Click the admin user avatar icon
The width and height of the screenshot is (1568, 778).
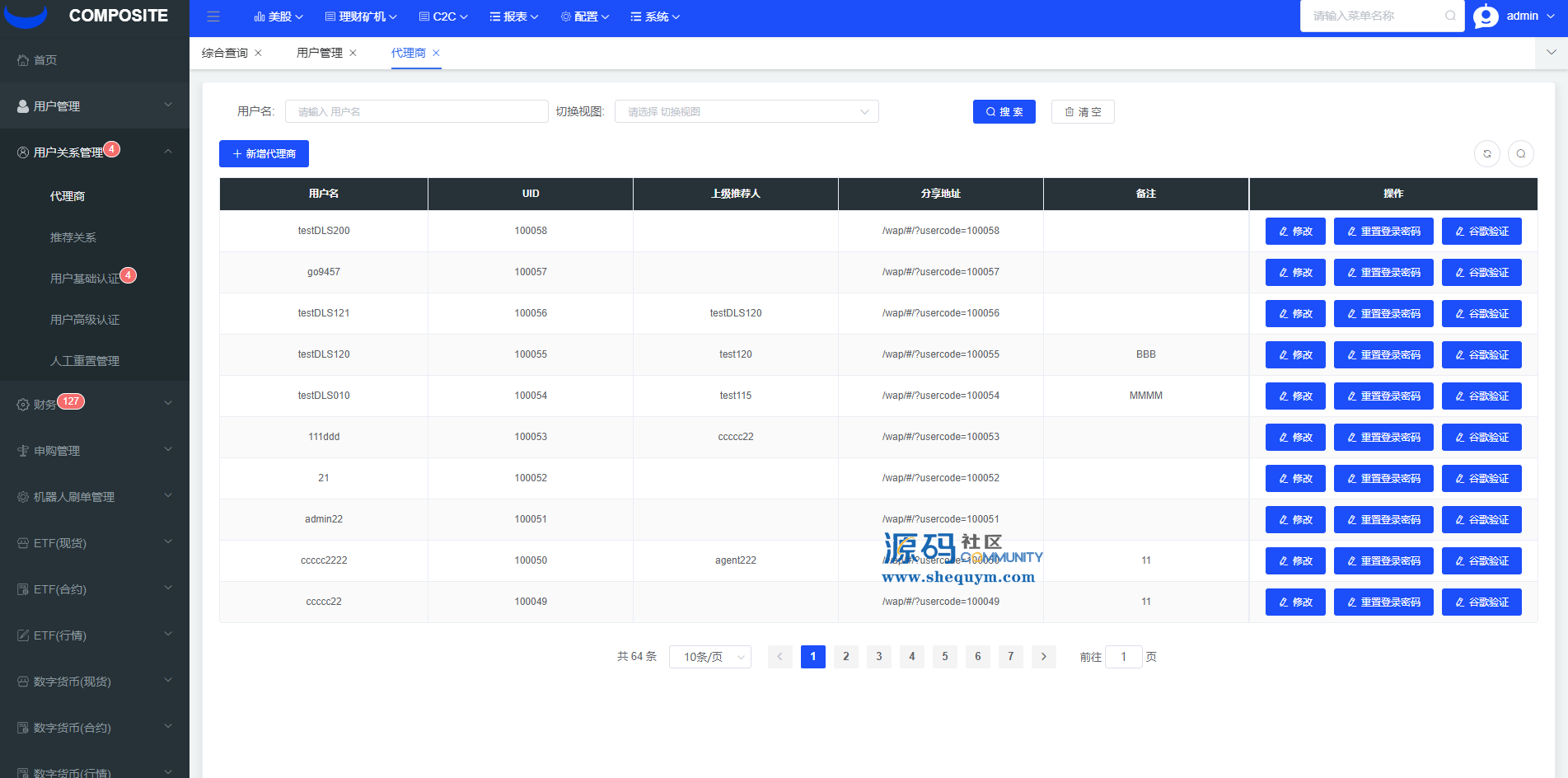(x=1486, y=16)
